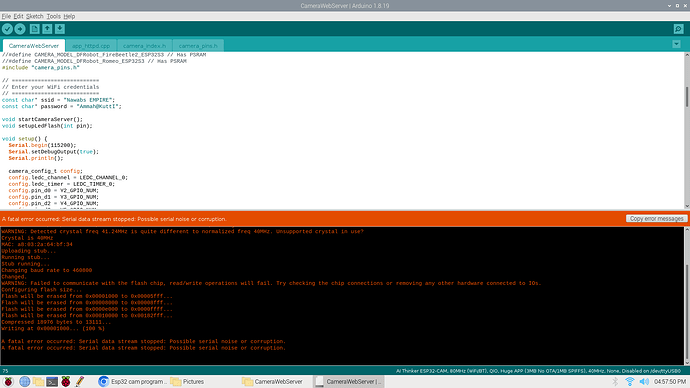Open the Serial Monitor magnifier icon
This screenshot has width=690, height=388.
tap(679, 29)
